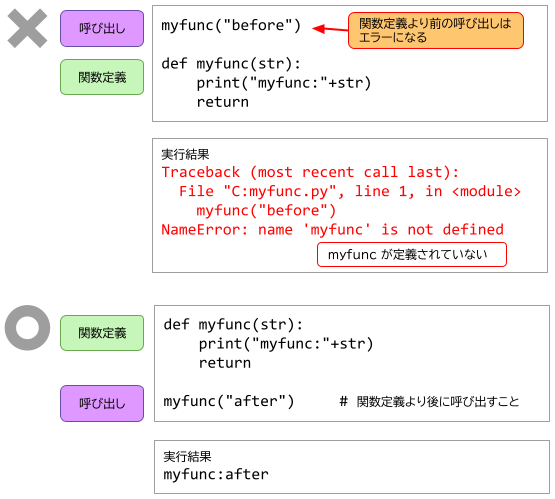
Task: Click the return line in the top code box
Action: click(x=223, y=102)
